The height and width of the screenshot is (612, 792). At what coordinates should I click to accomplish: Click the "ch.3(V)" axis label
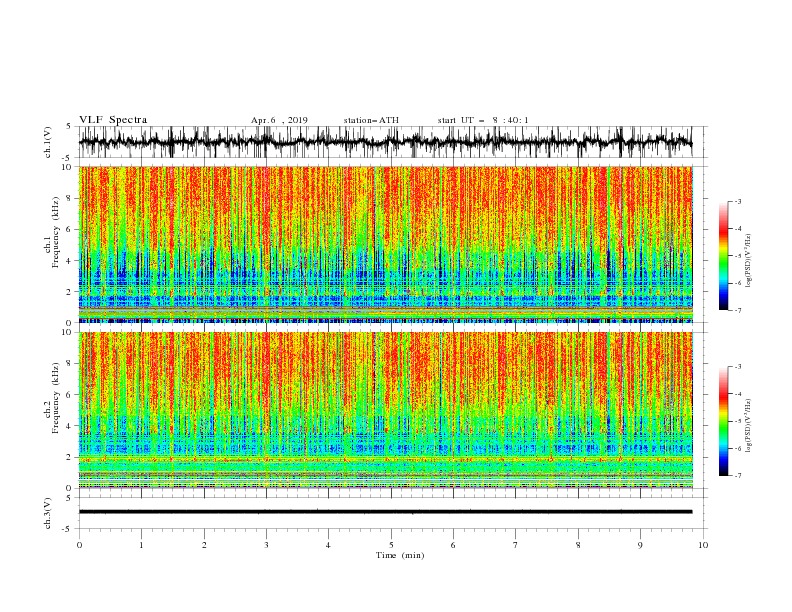pyautogui.click(x=48, y=513)
